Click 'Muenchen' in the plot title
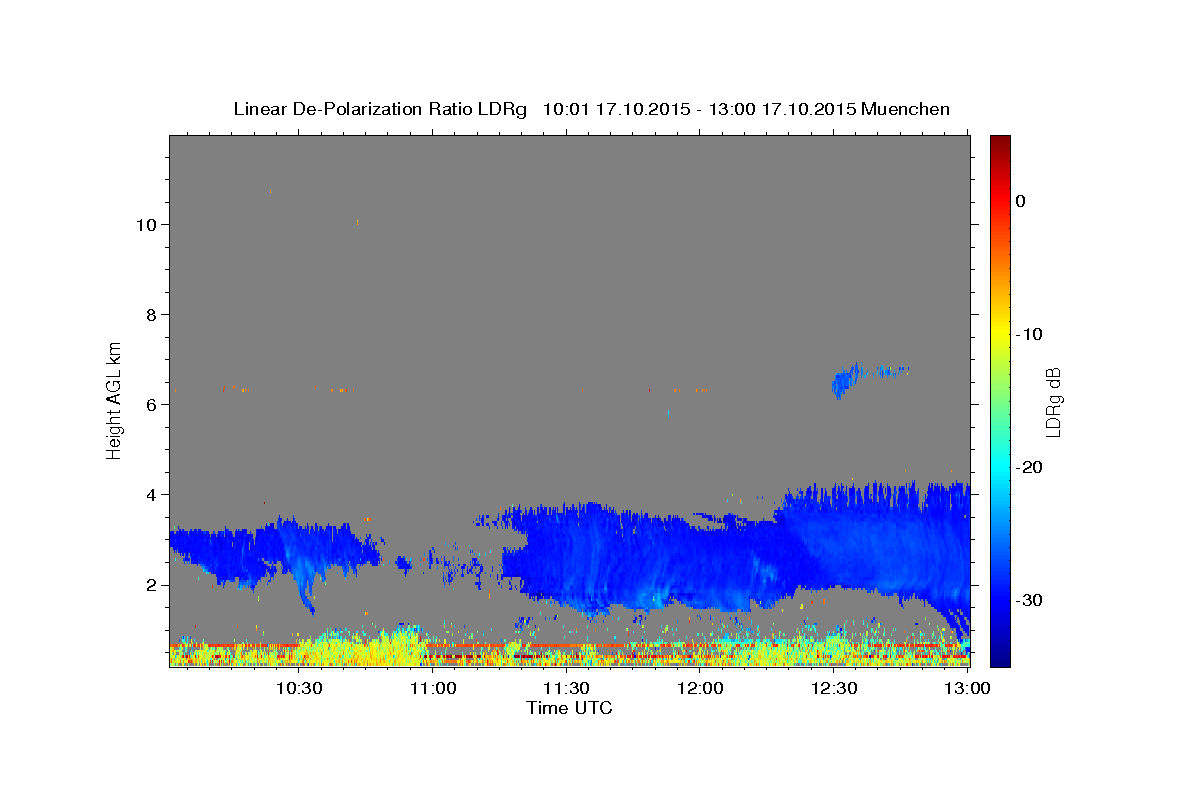 [905, 109]
